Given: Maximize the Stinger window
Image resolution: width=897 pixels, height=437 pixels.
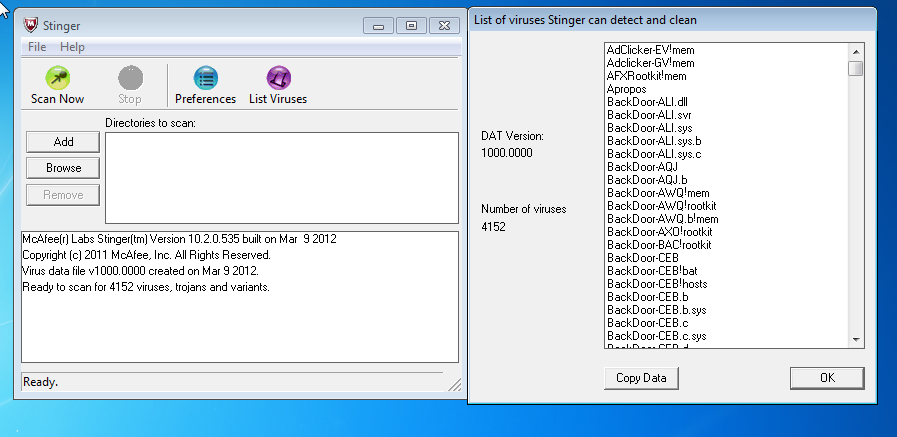Looking at the screenshot, I should [411, 26].
